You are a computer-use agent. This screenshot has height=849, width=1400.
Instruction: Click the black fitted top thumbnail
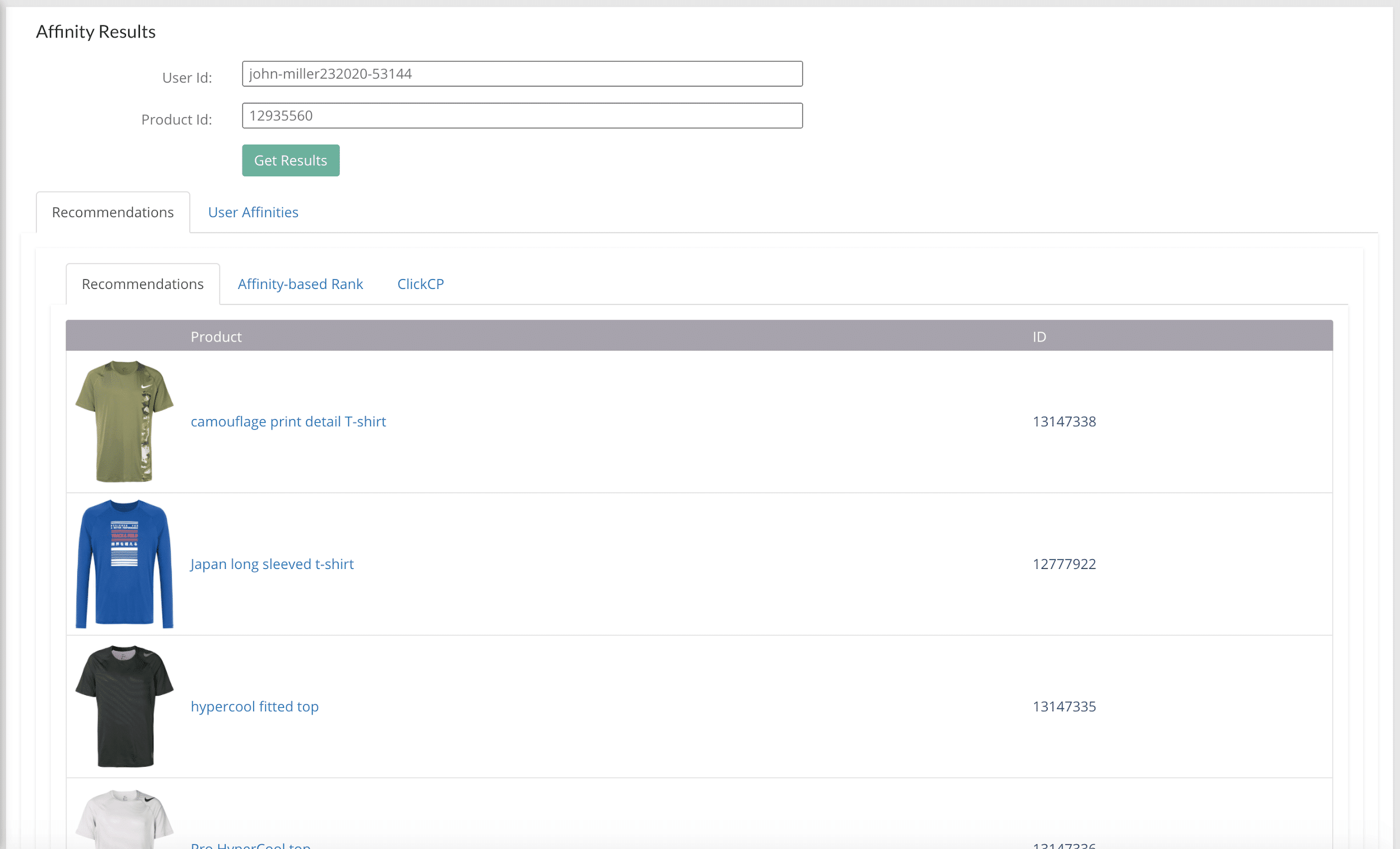124,706
